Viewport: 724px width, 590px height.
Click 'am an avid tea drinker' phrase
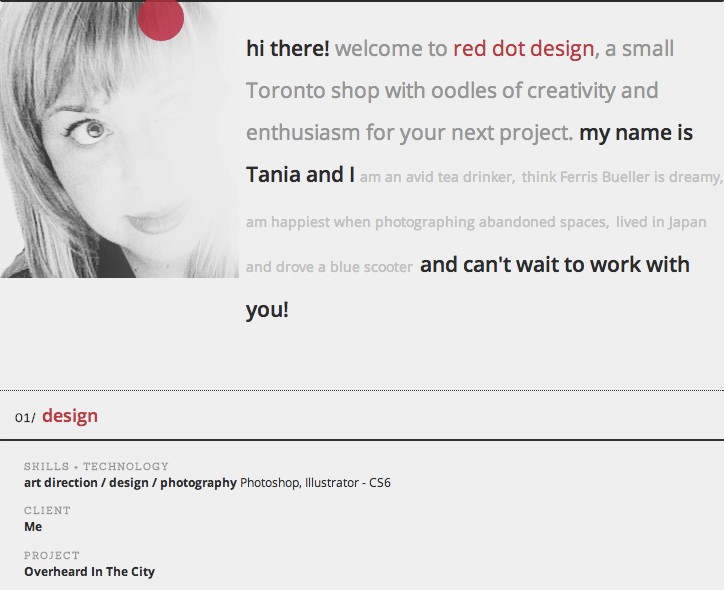click(437, 177)
